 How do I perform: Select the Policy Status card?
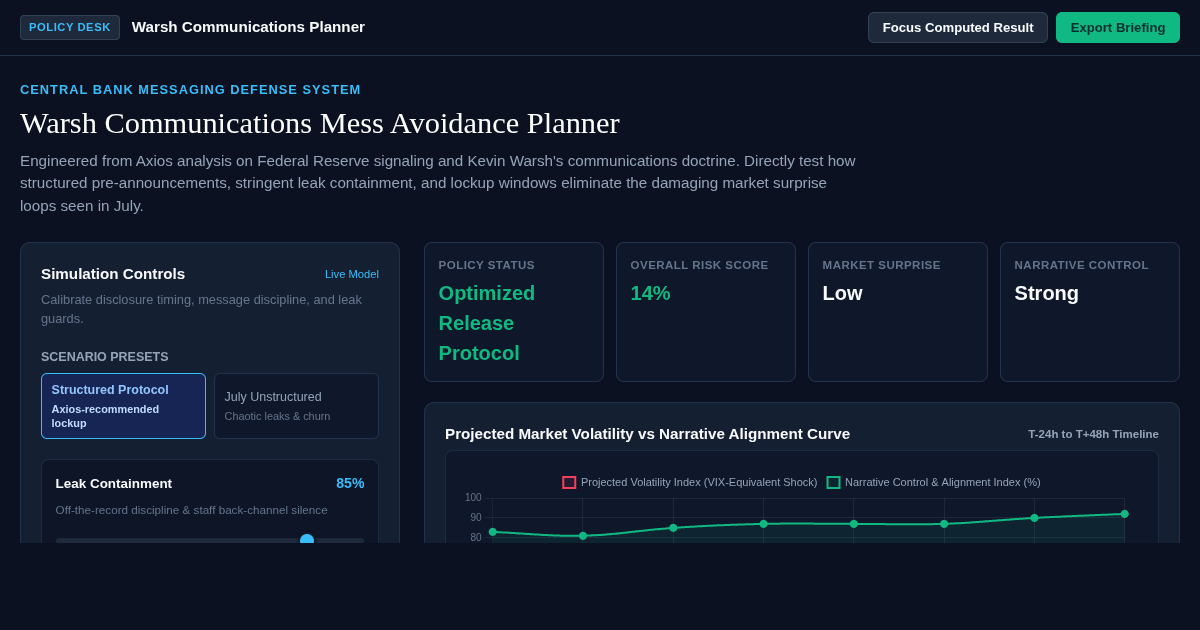tap(514, 312)
